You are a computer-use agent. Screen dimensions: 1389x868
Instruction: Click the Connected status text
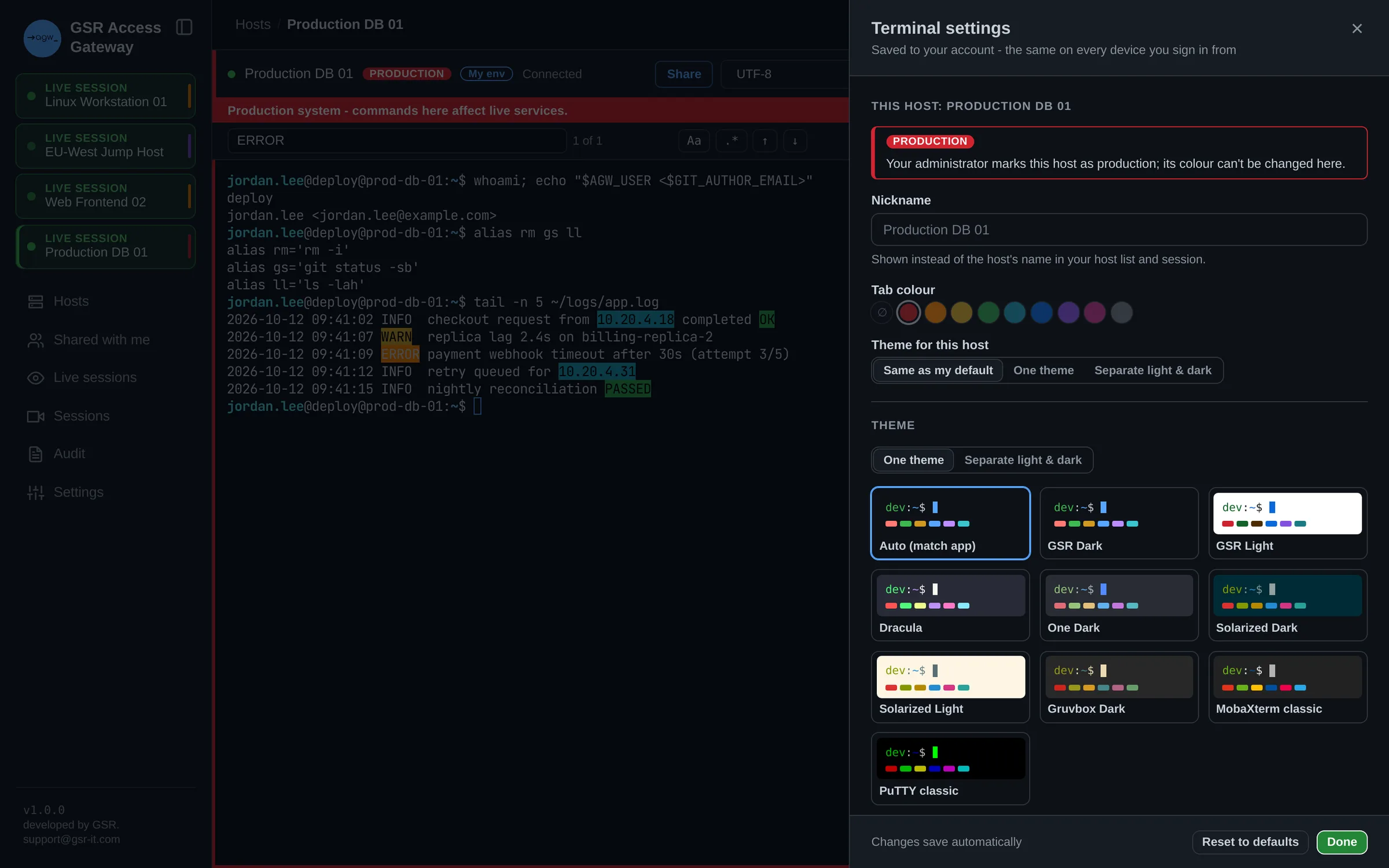coord(552,74)
